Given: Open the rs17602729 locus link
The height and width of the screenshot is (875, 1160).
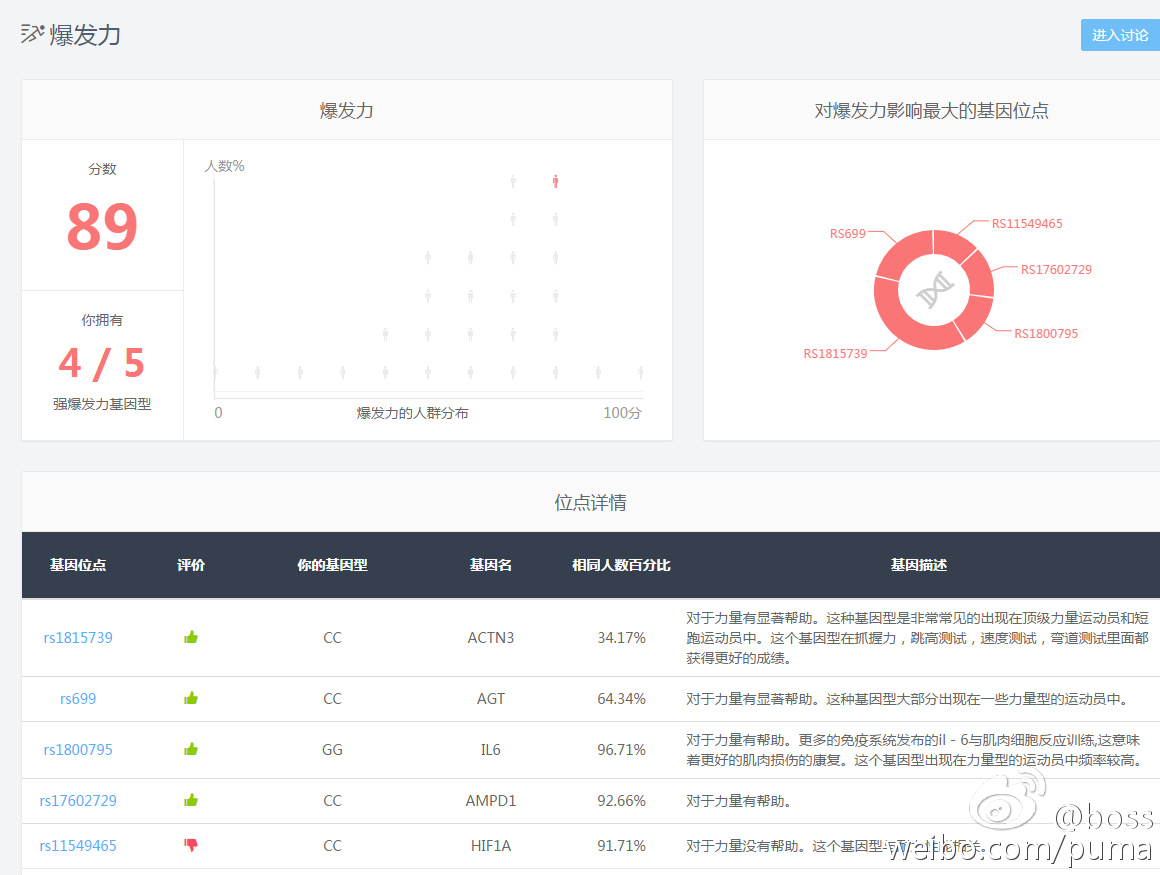Looking at the screenshot, I should tap(78, 800).
